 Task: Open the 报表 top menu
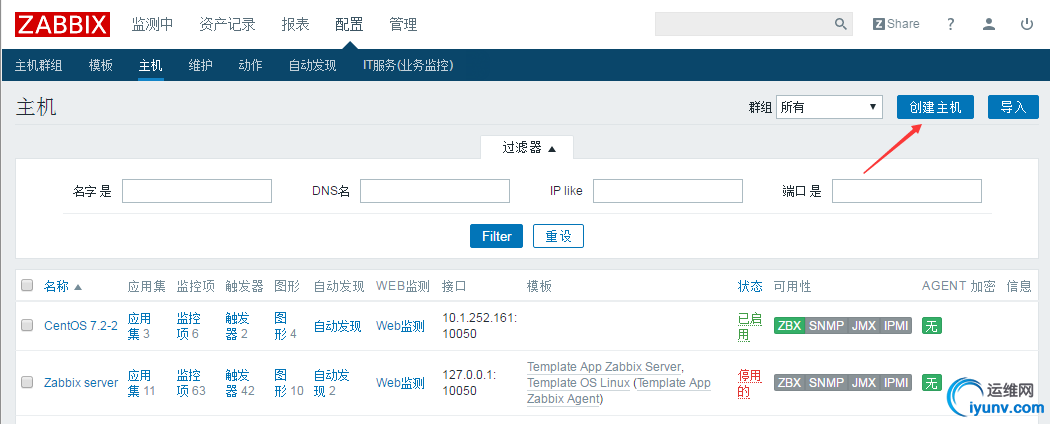point(295,25)
